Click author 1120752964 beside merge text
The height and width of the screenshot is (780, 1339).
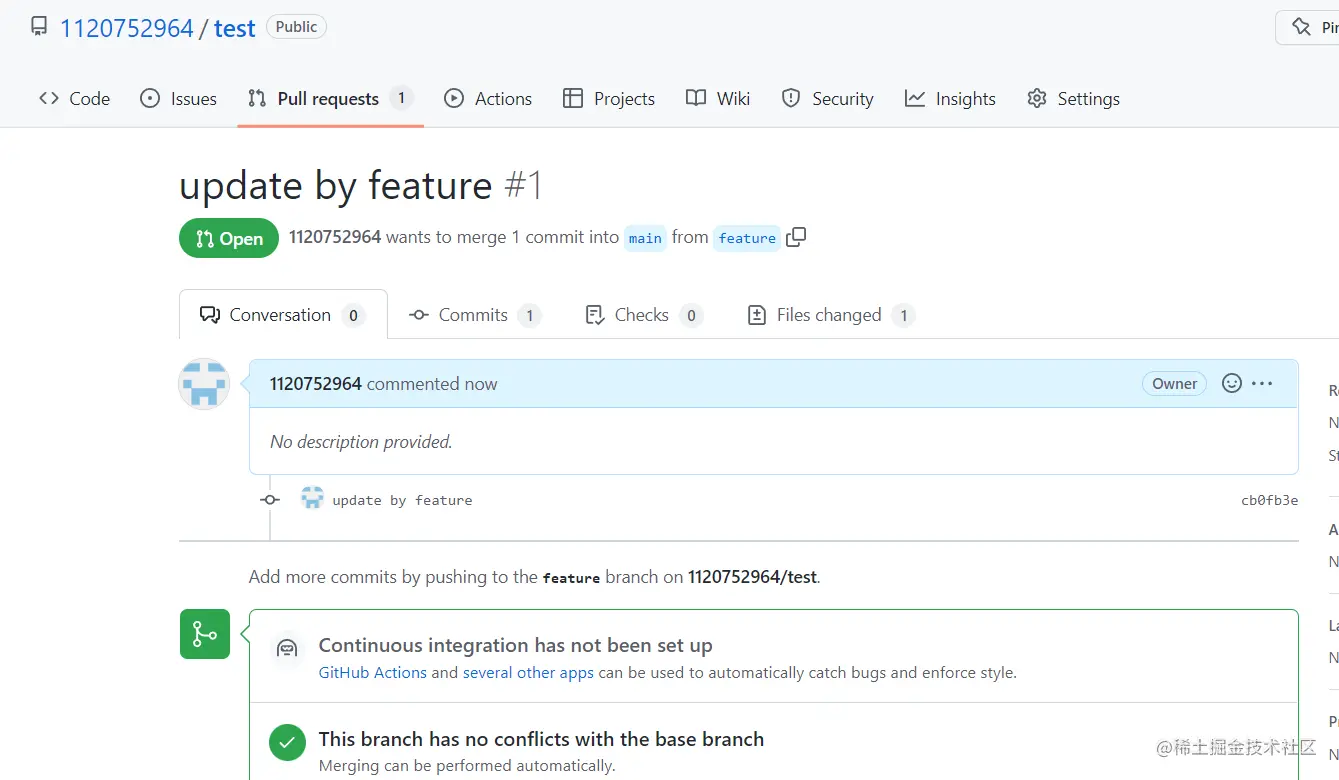(335, 237)
